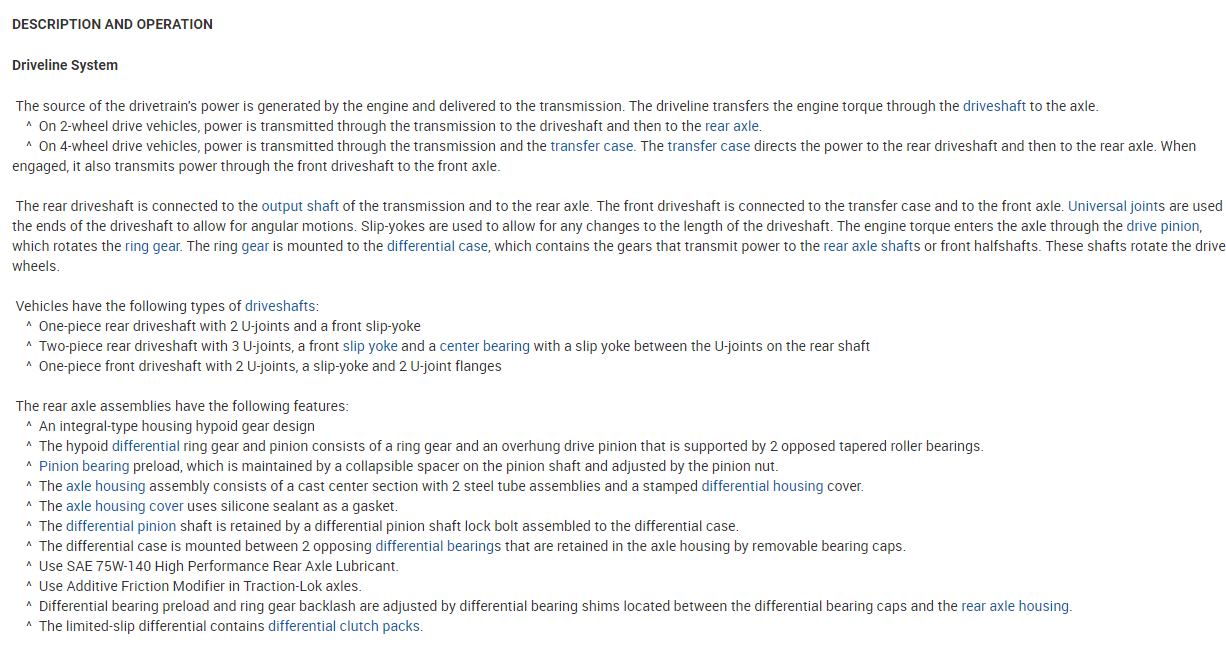Open the "axle housing cover" link
Screen dimensions: 1226x649
click(124, 506)
